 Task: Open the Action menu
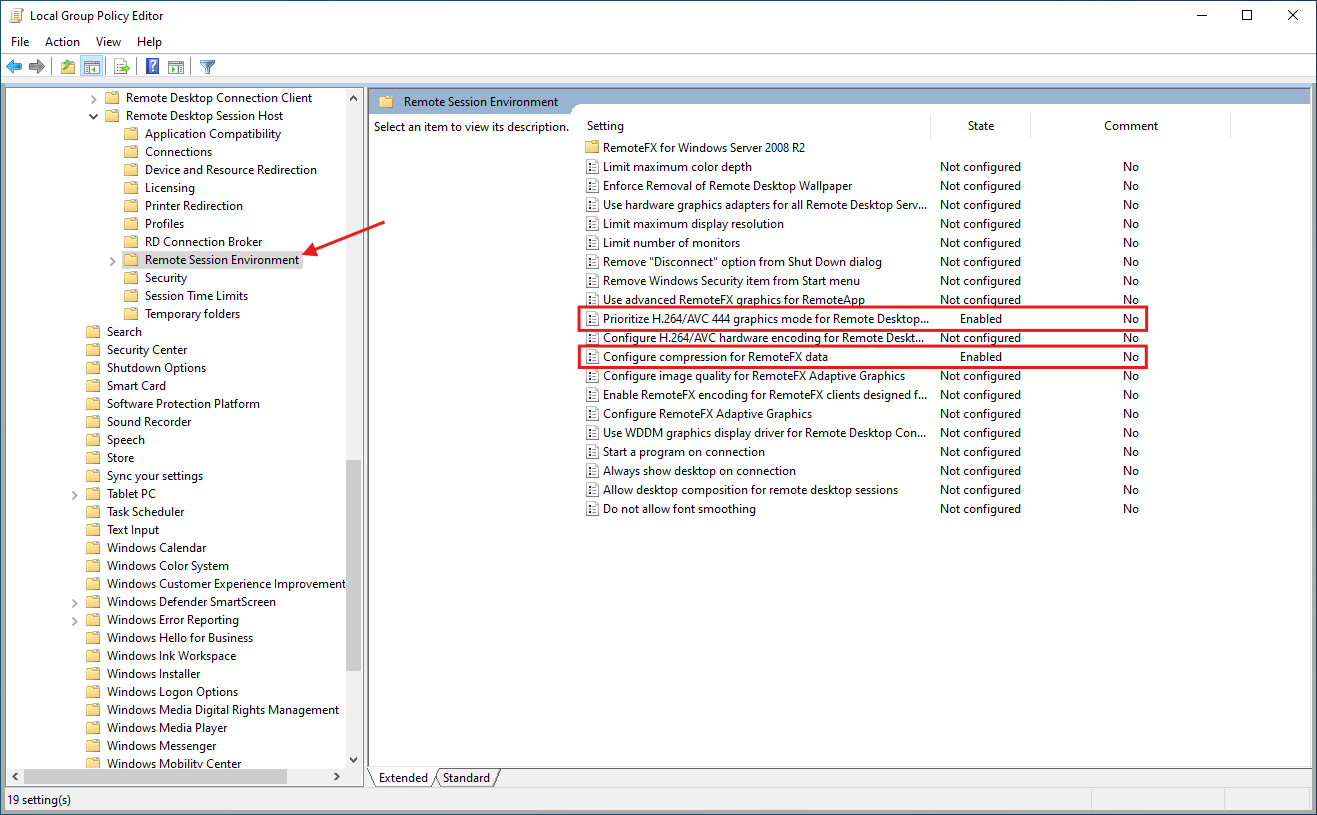62,42
